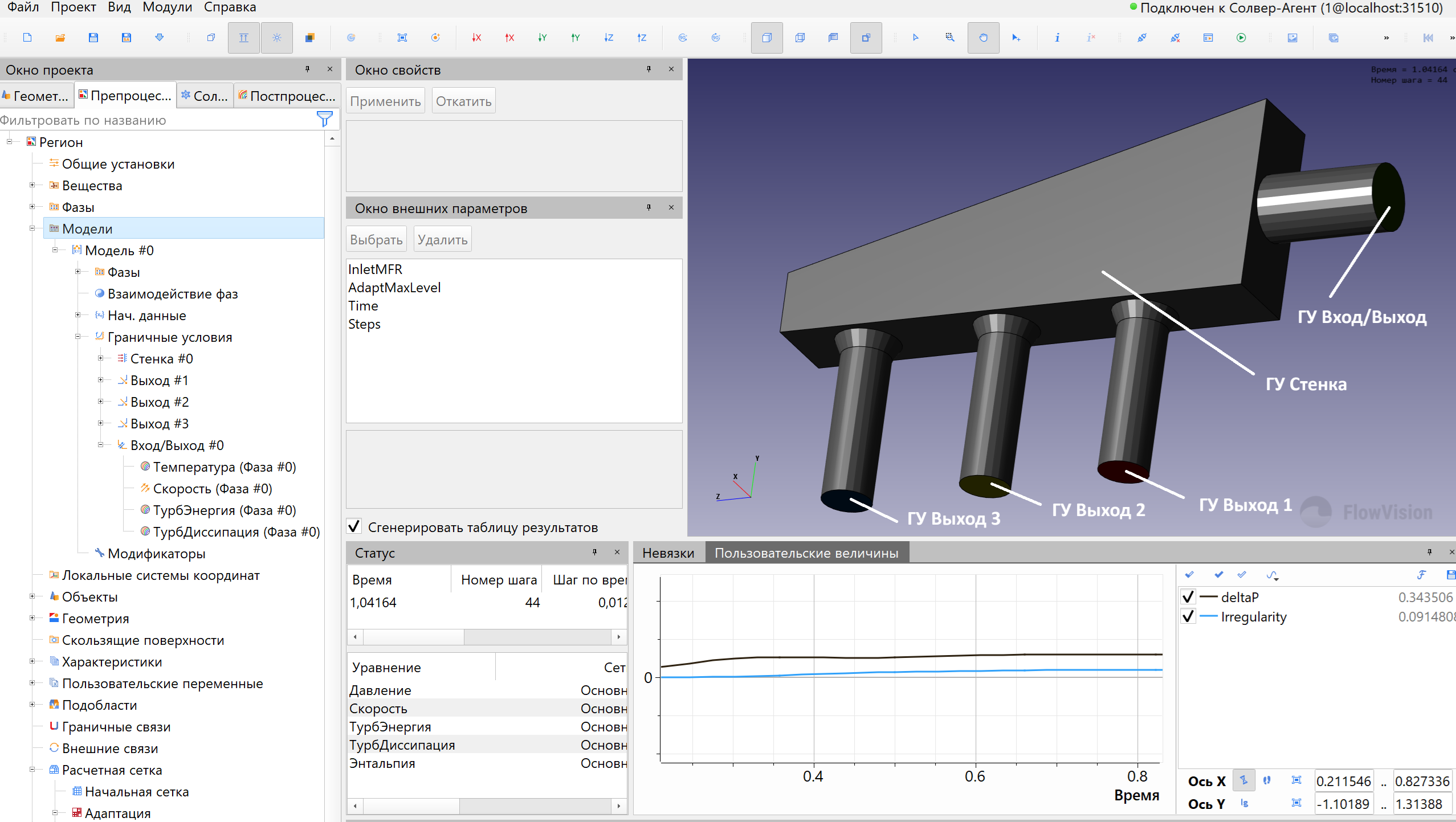
Task: Align view along the +Z axis
Action: click(x=642, y=38)
